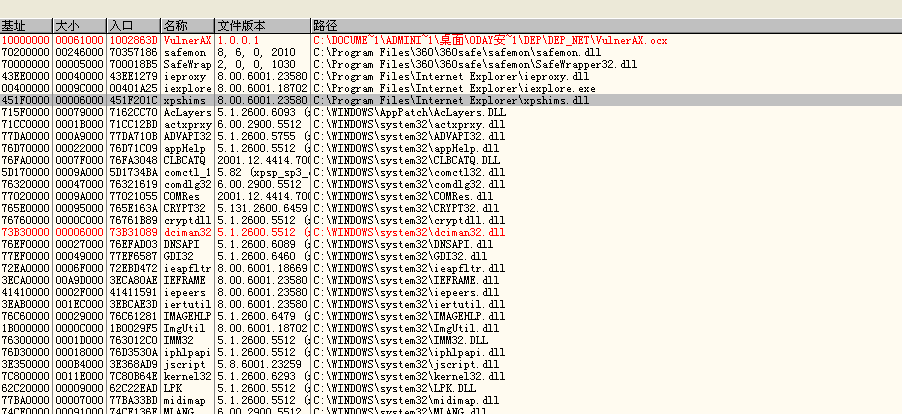
Task: Sort modules by the 基址 column header
Action: 25,23
